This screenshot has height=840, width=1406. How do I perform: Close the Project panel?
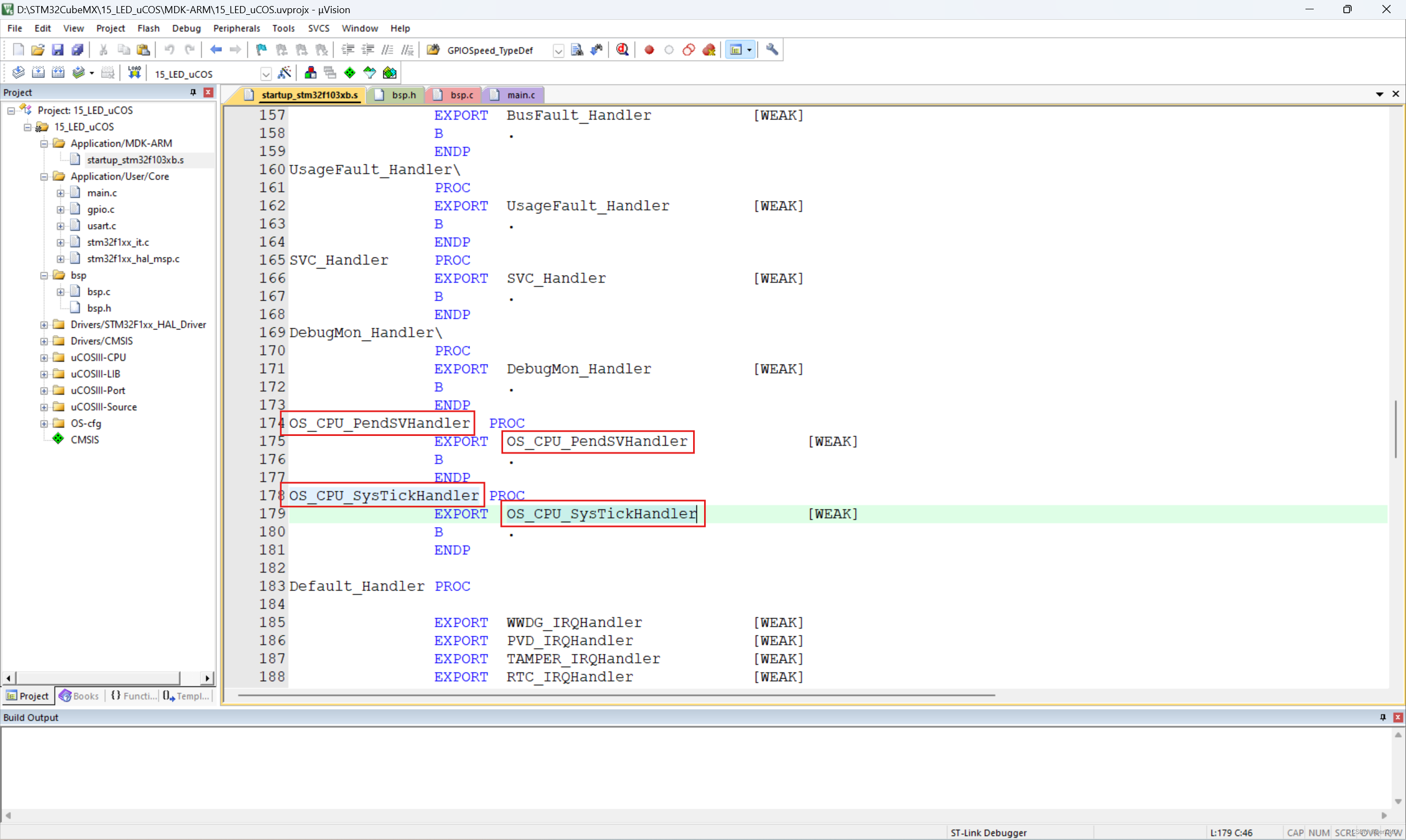pyautogui.click(x=208, y=92)
